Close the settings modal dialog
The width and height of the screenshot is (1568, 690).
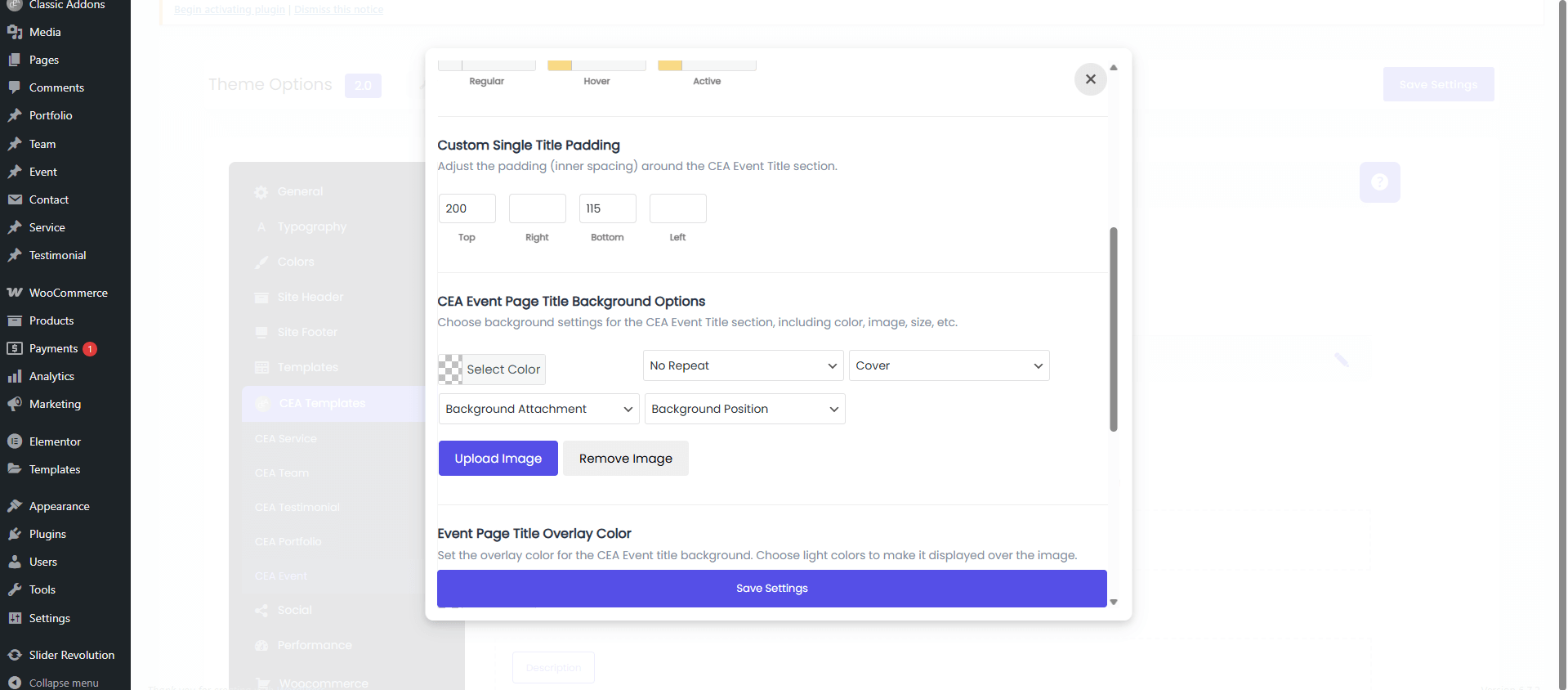tap(1090, 79)
